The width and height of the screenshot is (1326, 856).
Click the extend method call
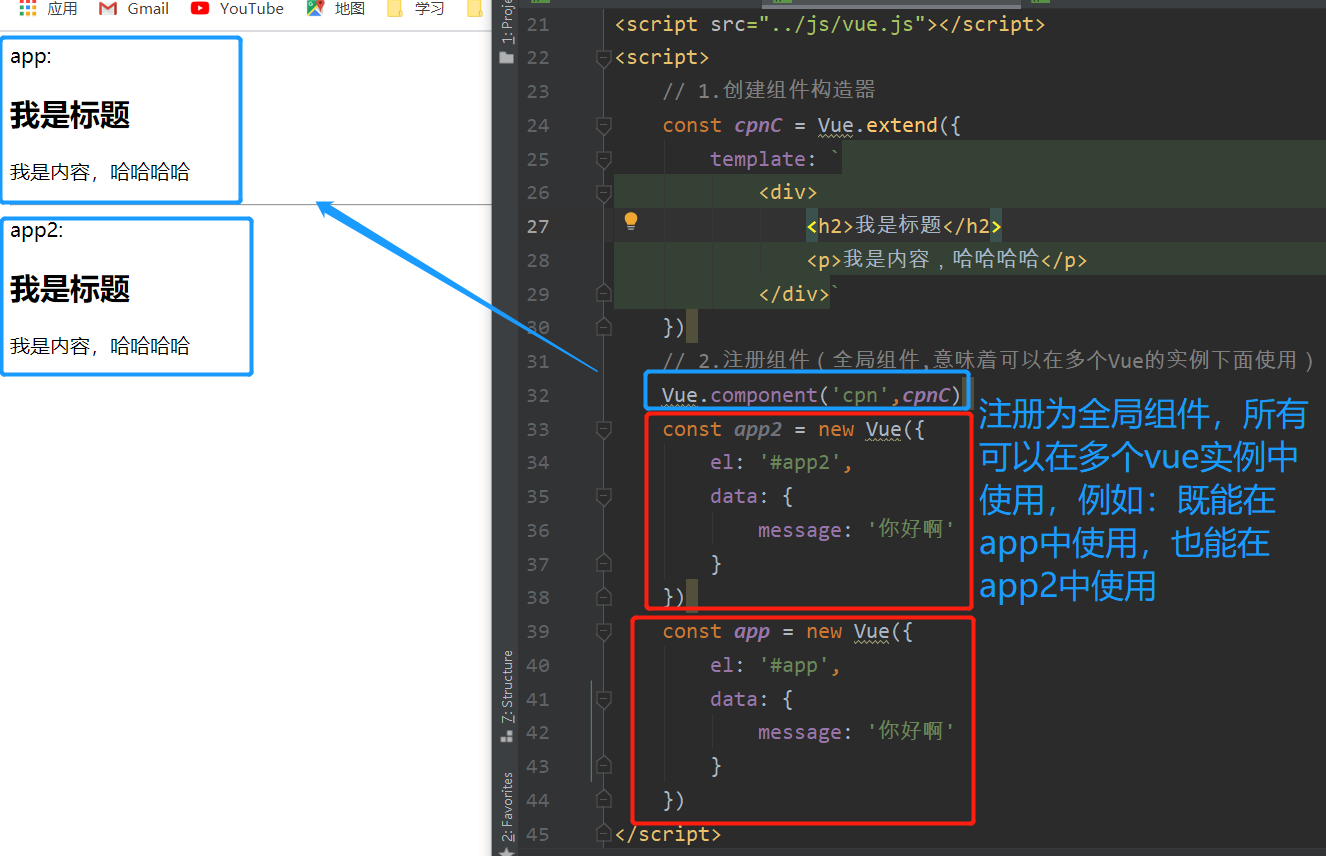[x=902, y=125]
